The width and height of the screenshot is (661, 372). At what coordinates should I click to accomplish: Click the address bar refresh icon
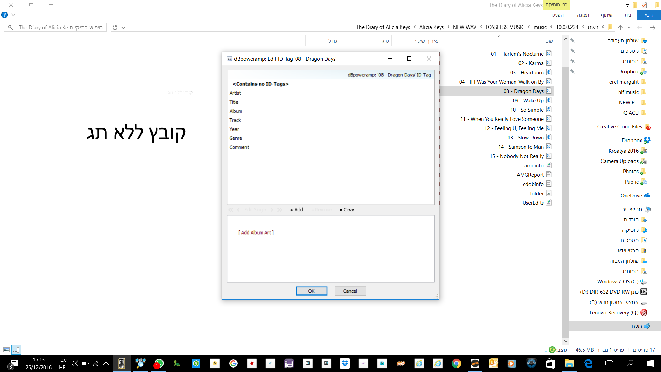point(115,27)
